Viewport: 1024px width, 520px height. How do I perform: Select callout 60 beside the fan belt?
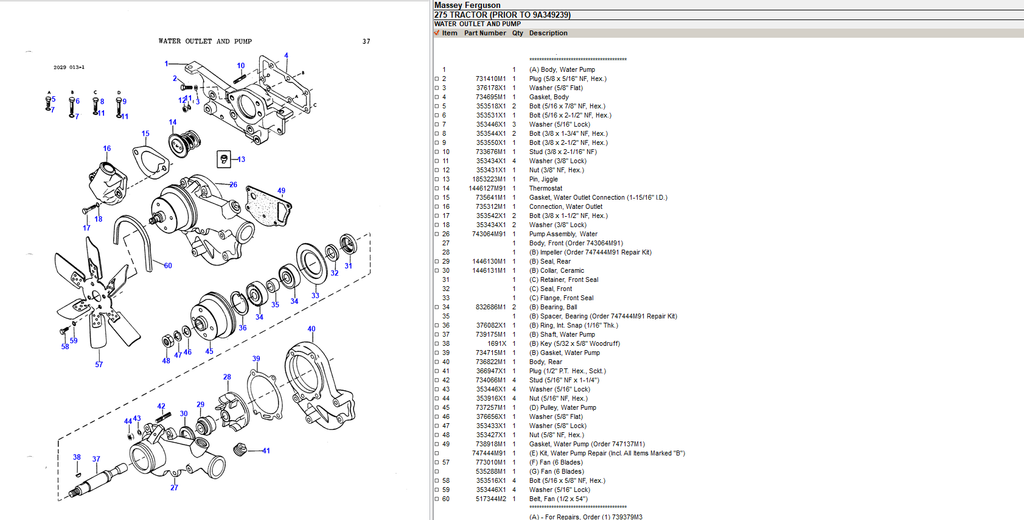point(168,266)
